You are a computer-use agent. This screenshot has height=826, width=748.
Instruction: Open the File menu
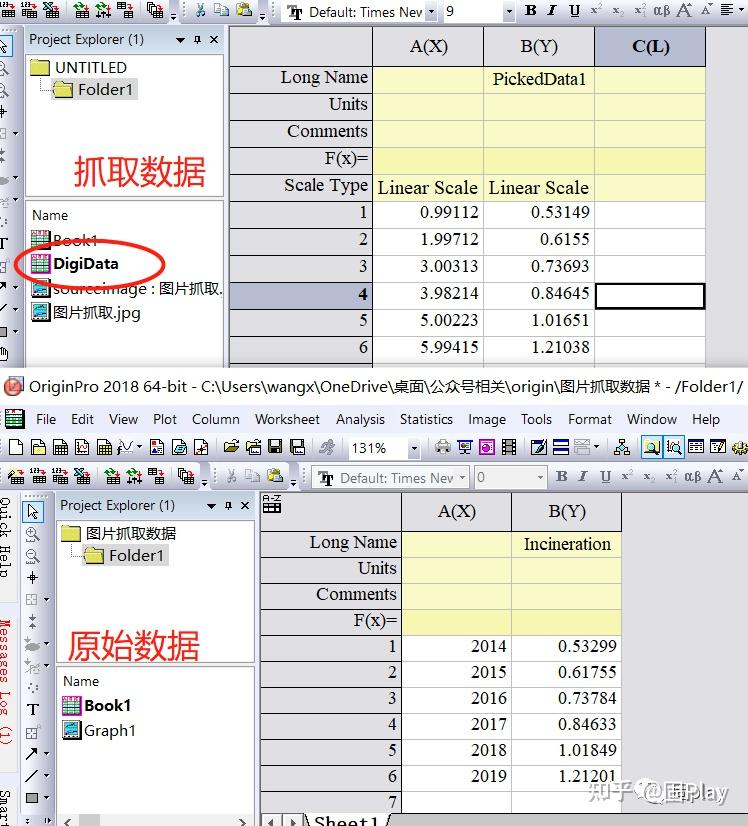(x=46, y=419)
